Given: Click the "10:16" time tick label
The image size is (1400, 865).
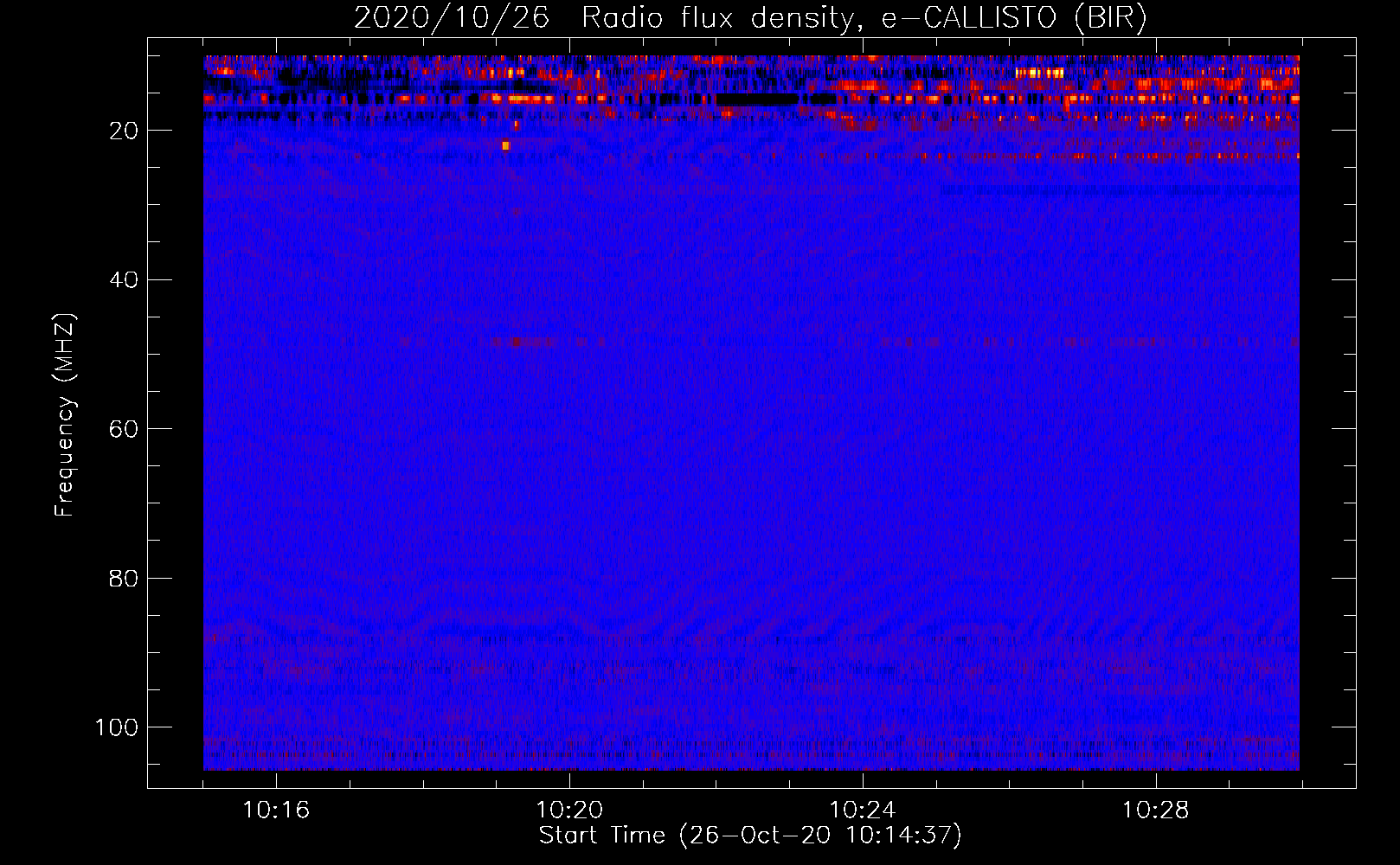Looking at the screenshot, I should pos(276,811).
